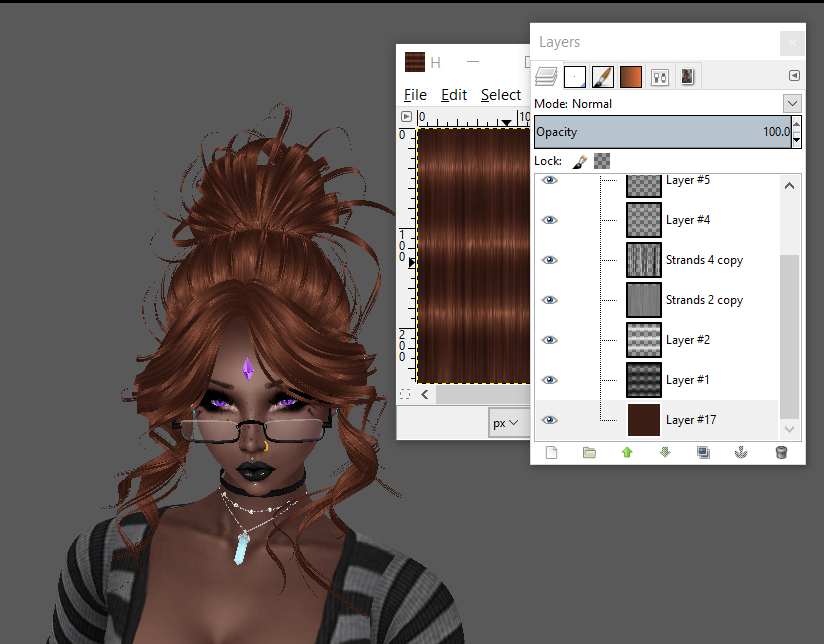Image resolution: width=824 pixels, height=644 pixels.
Task: Minimize the hair texture image window
Action: [473, 62]
